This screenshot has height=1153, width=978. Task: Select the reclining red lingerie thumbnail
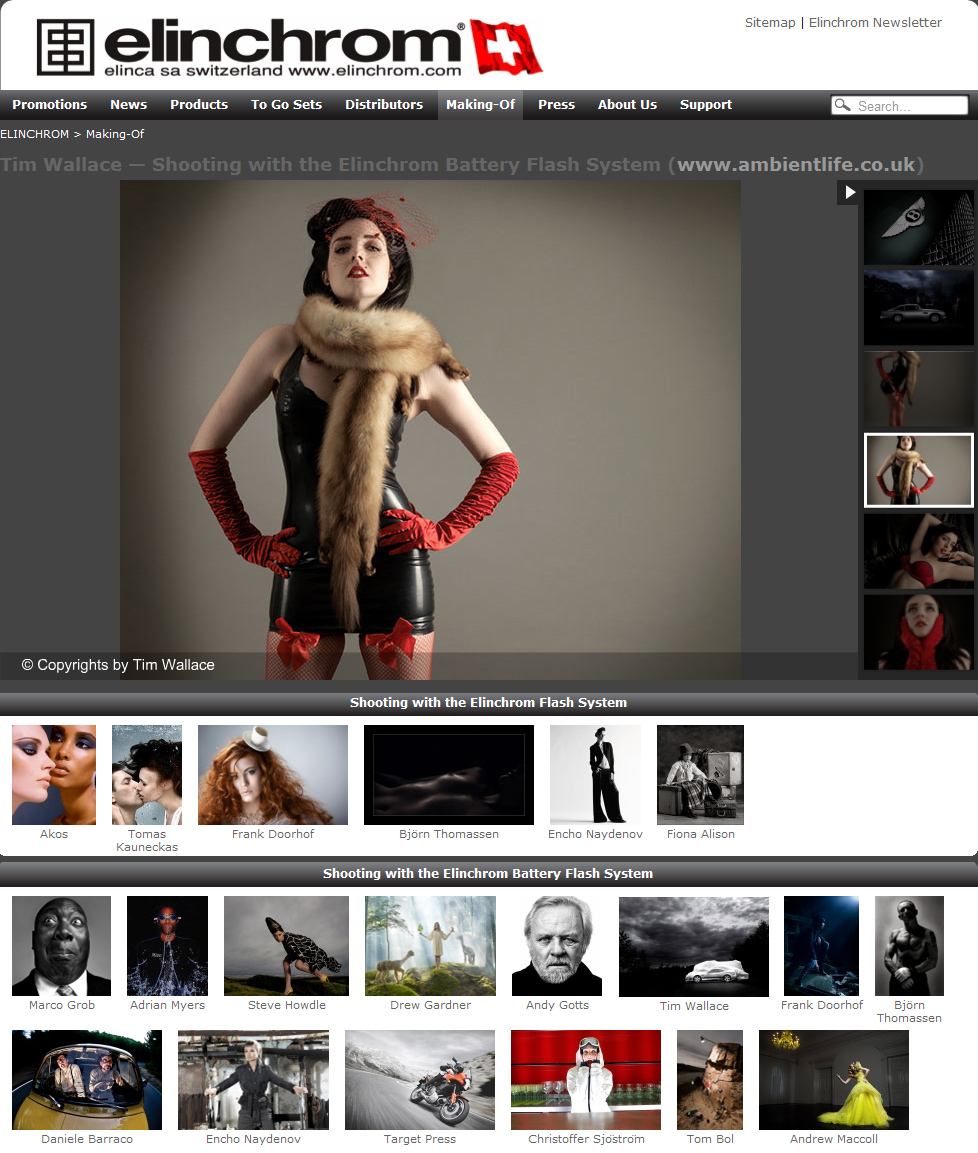pyautogui.click(x=918, y=551)
